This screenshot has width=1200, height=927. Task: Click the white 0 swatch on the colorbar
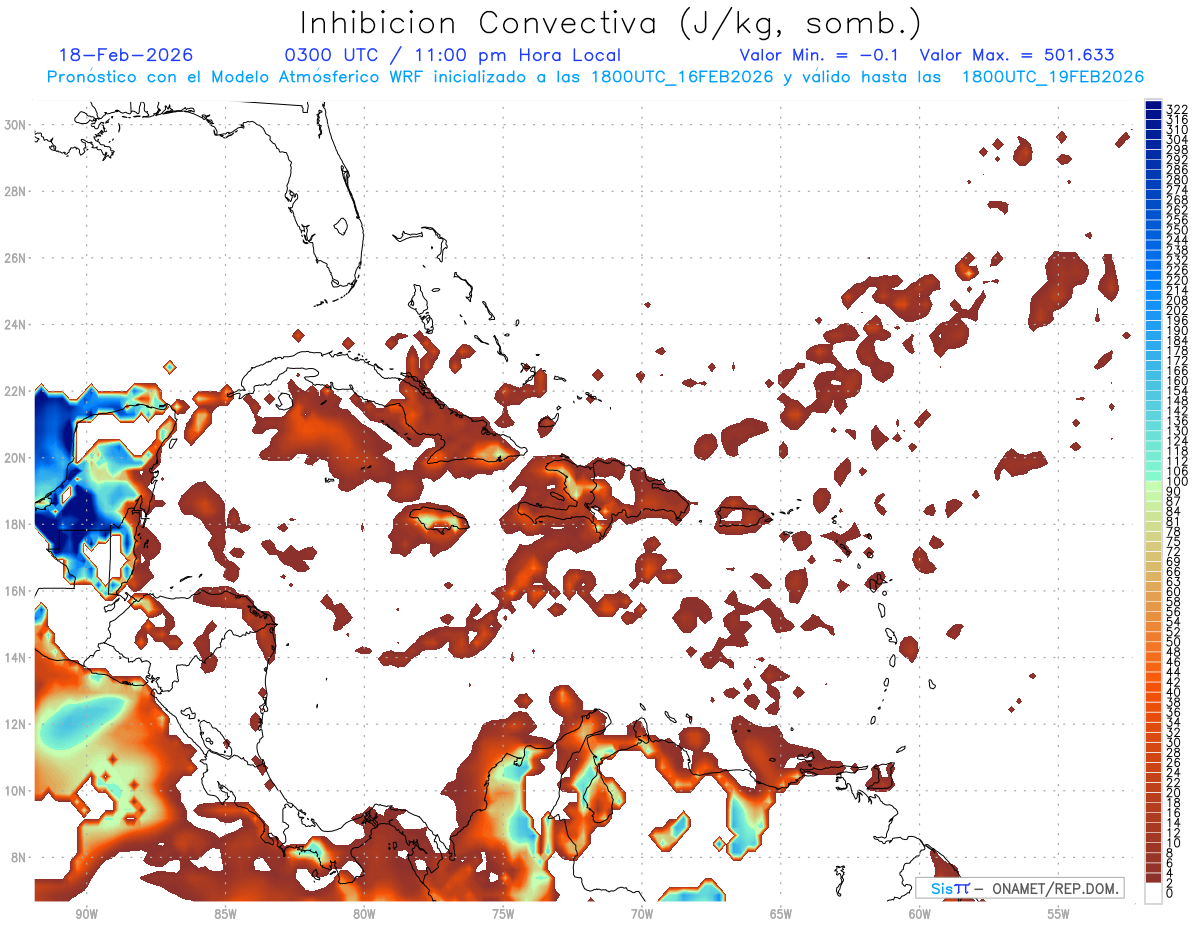click(x=1153, y=894)
